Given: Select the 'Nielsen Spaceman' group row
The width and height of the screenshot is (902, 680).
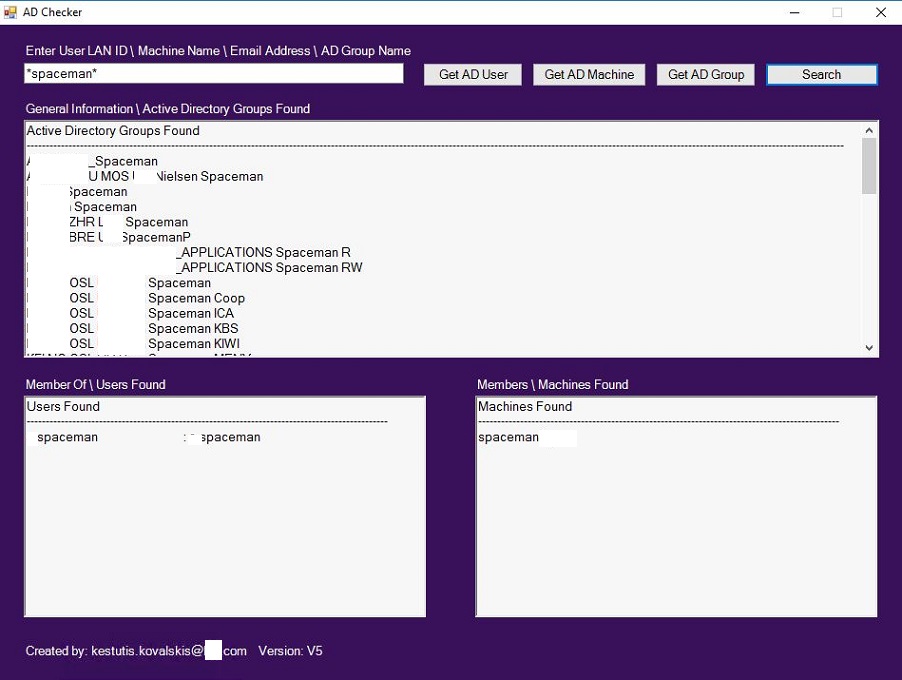Looking at the screenshot, I should pyautogui.click(x=145, y=177).
